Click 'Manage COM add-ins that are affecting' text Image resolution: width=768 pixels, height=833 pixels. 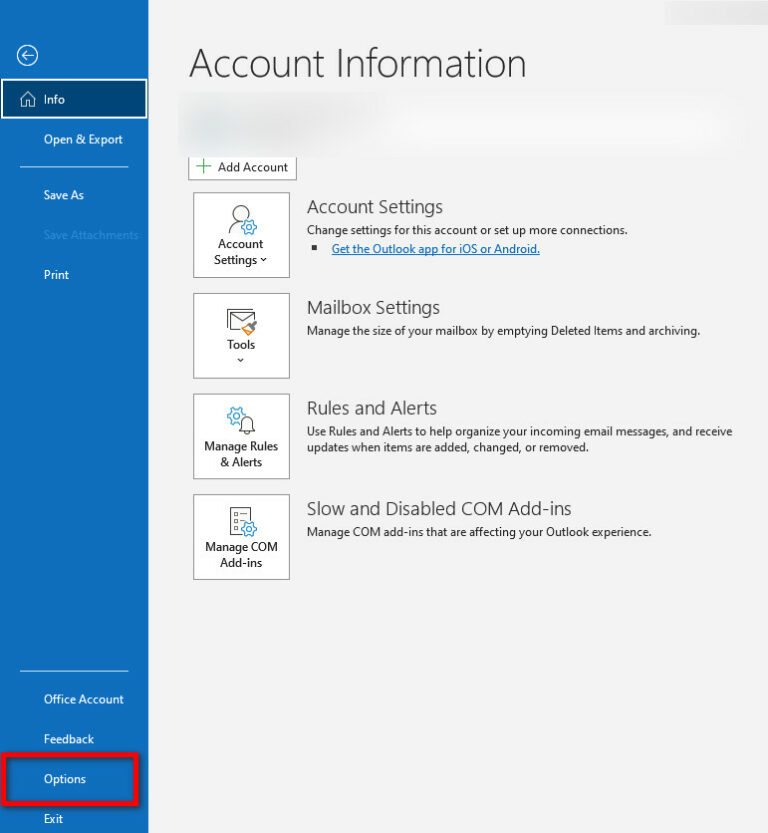click(x=479, y=532)
